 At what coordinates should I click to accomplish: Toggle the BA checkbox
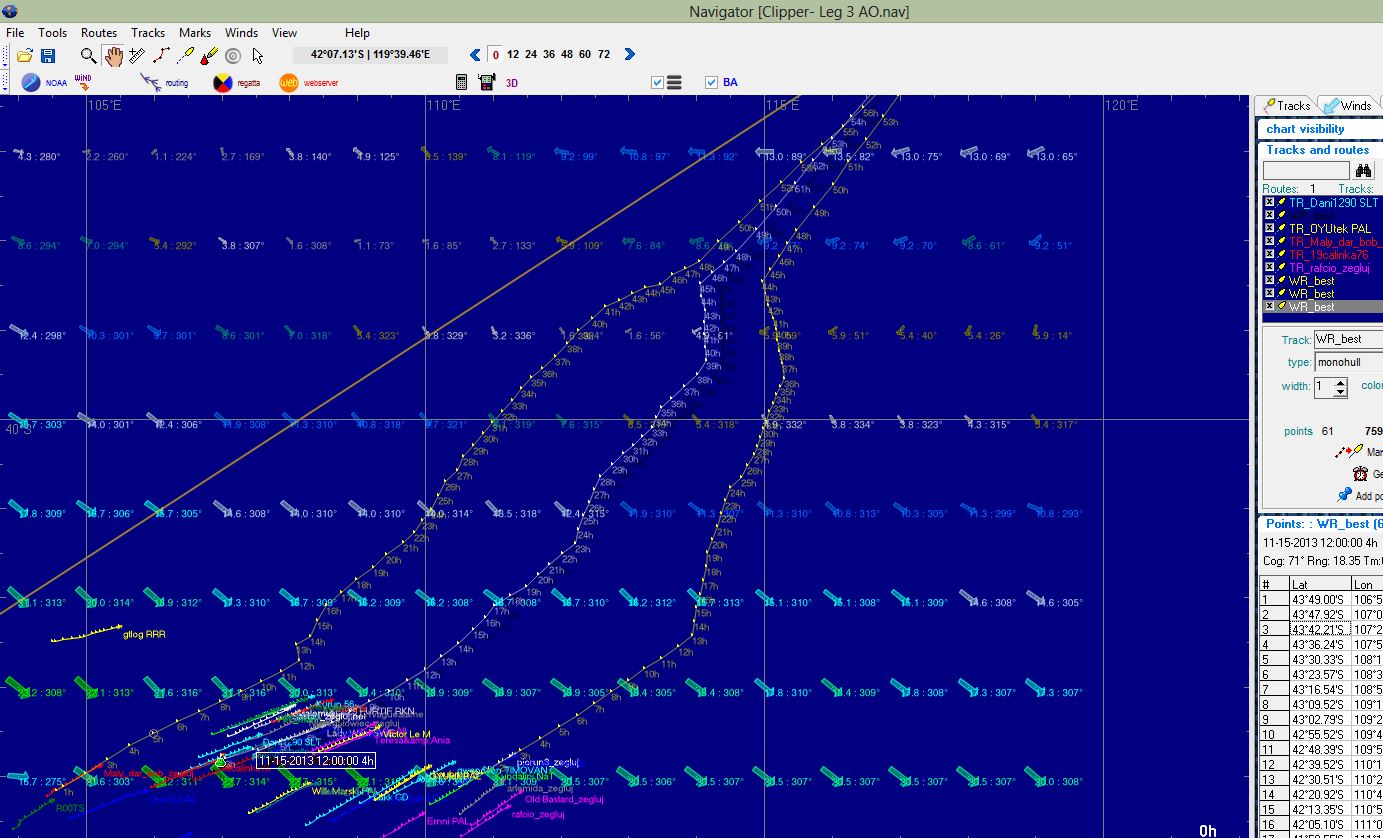711,82
